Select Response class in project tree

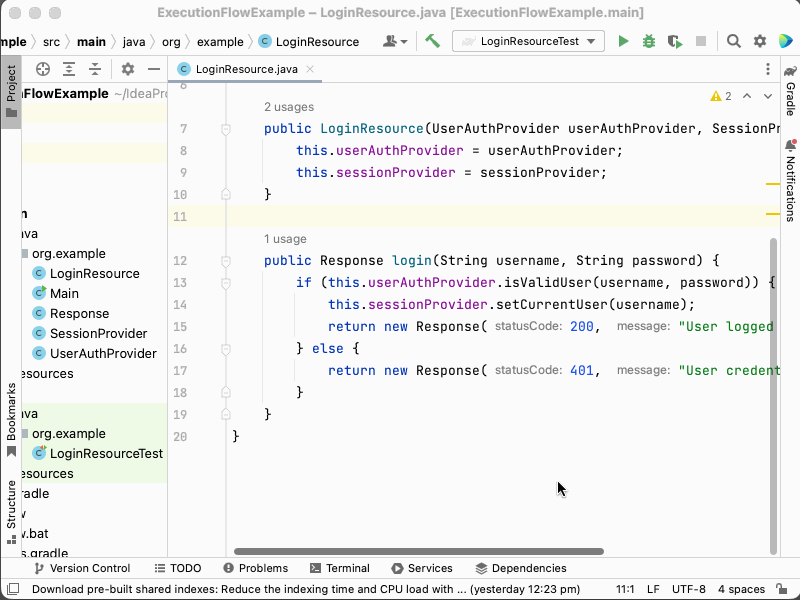(71, 313)
